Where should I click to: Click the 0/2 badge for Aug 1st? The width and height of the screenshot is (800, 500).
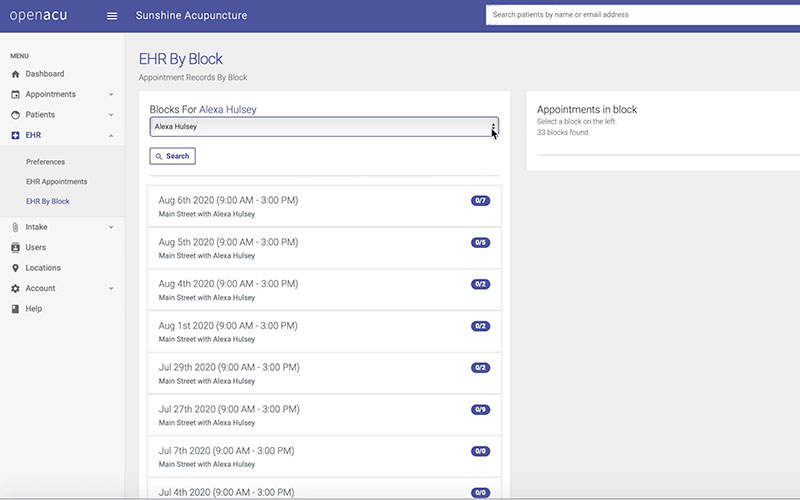481,326
